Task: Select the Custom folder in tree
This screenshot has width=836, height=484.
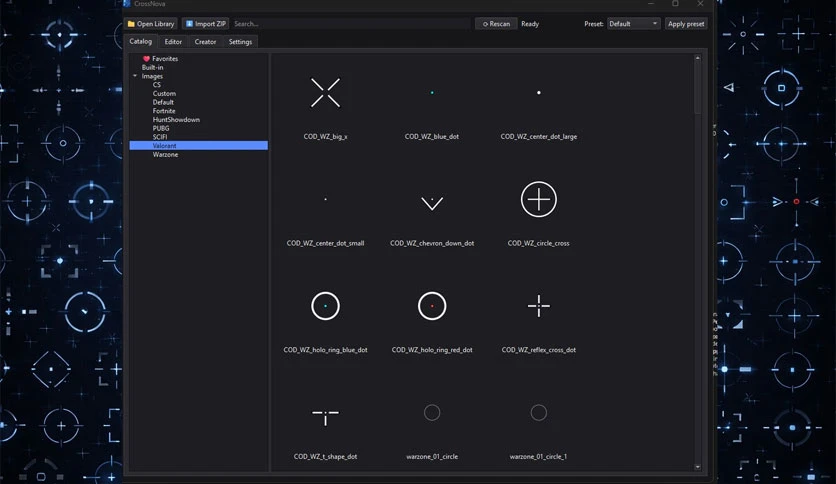Action: click(x=164, y=94)
